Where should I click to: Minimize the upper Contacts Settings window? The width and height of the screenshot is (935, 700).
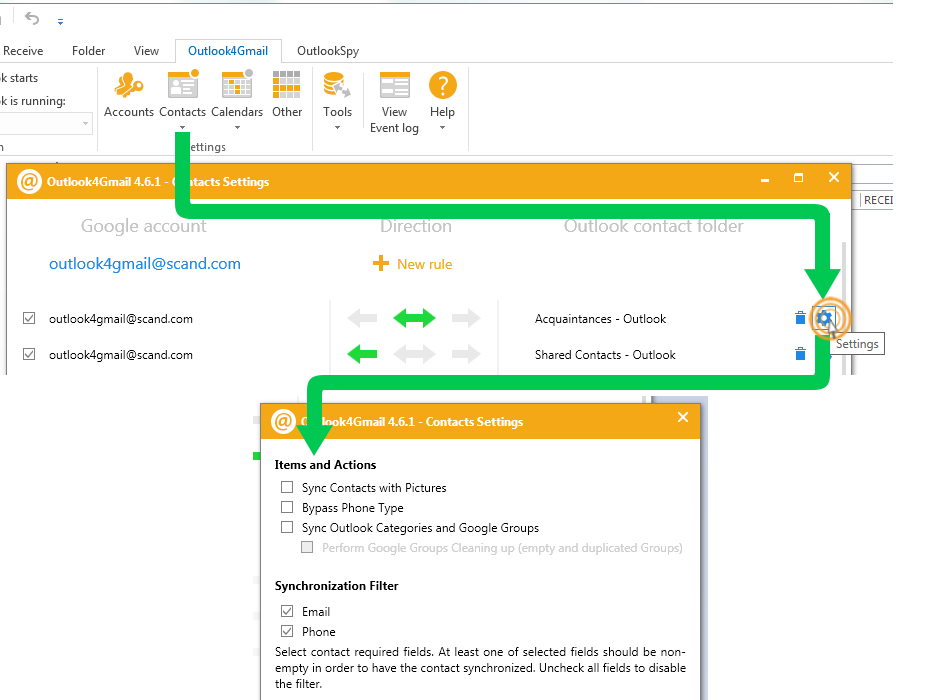click(764, 179)
